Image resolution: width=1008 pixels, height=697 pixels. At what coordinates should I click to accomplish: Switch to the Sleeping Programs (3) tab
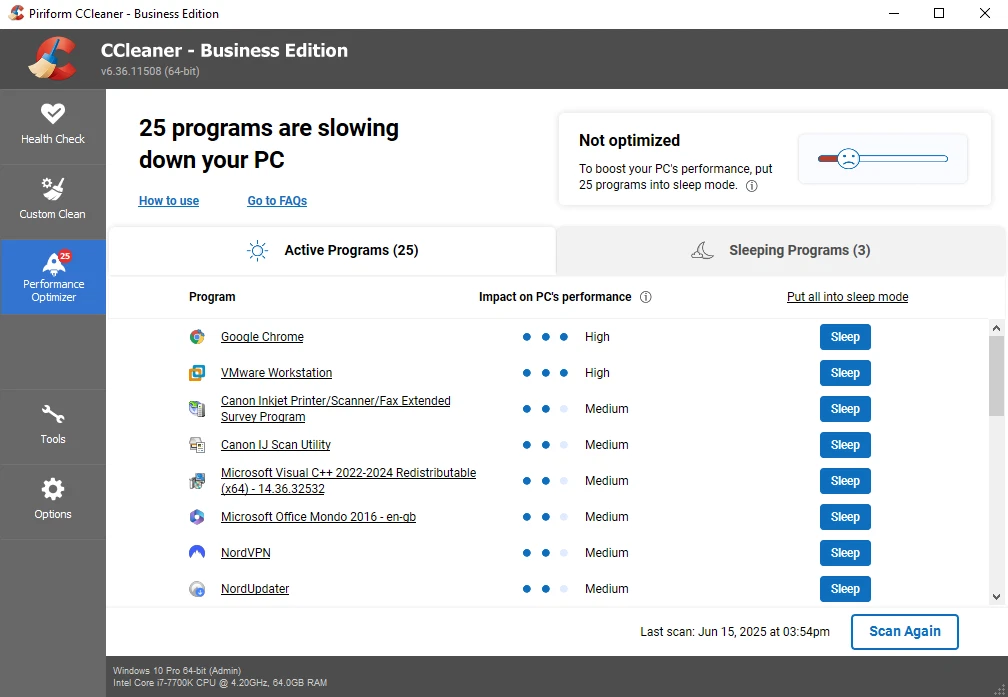point(780,251)
